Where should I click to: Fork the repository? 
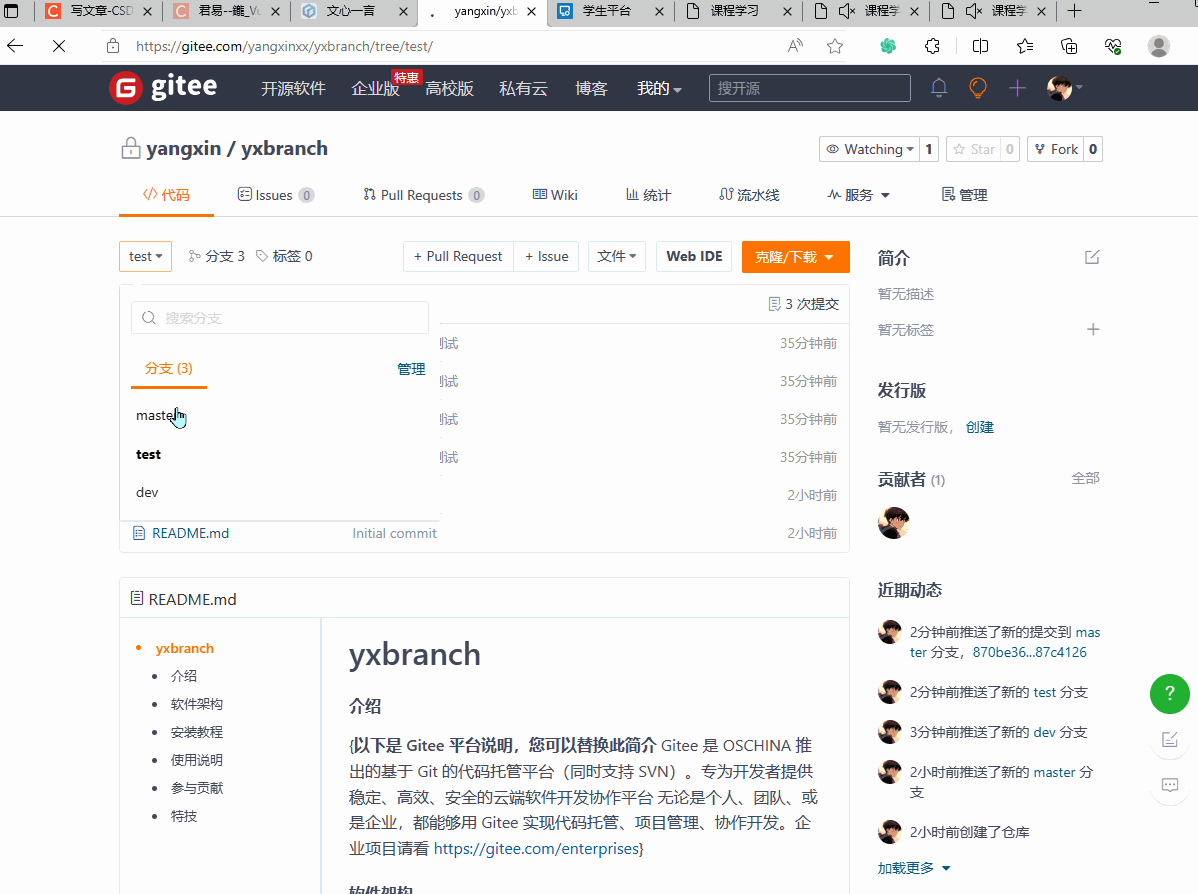pos(1057,149)
